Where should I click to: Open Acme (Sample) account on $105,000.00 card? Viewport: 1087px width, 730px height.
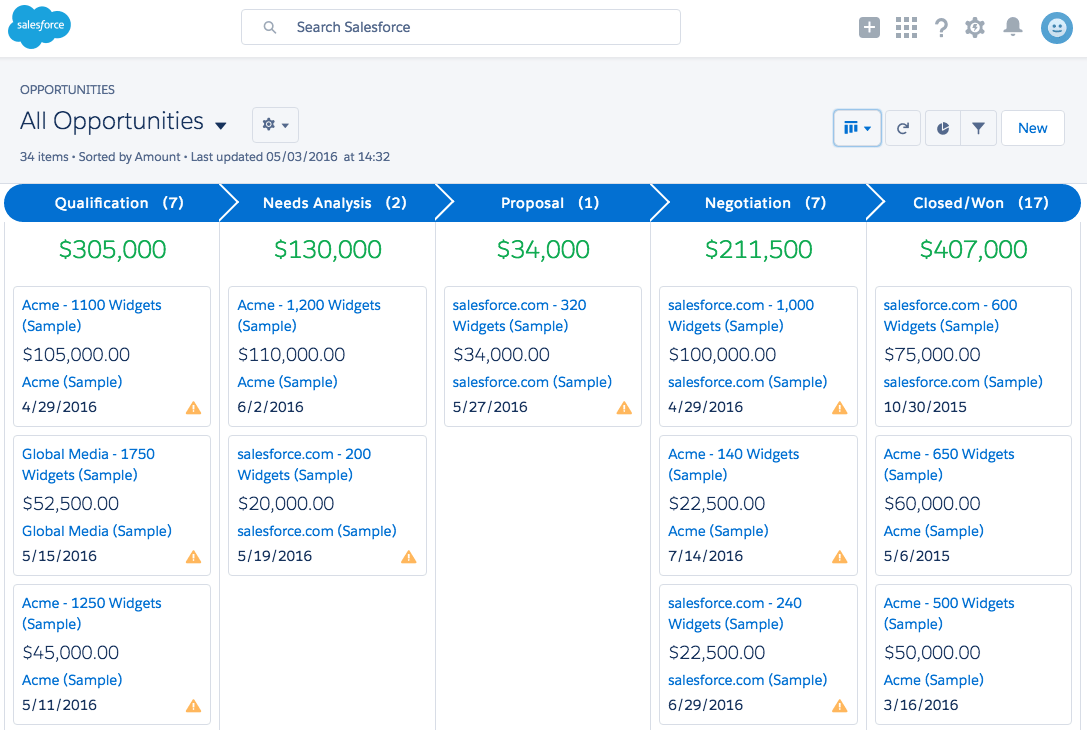[71, 382]
